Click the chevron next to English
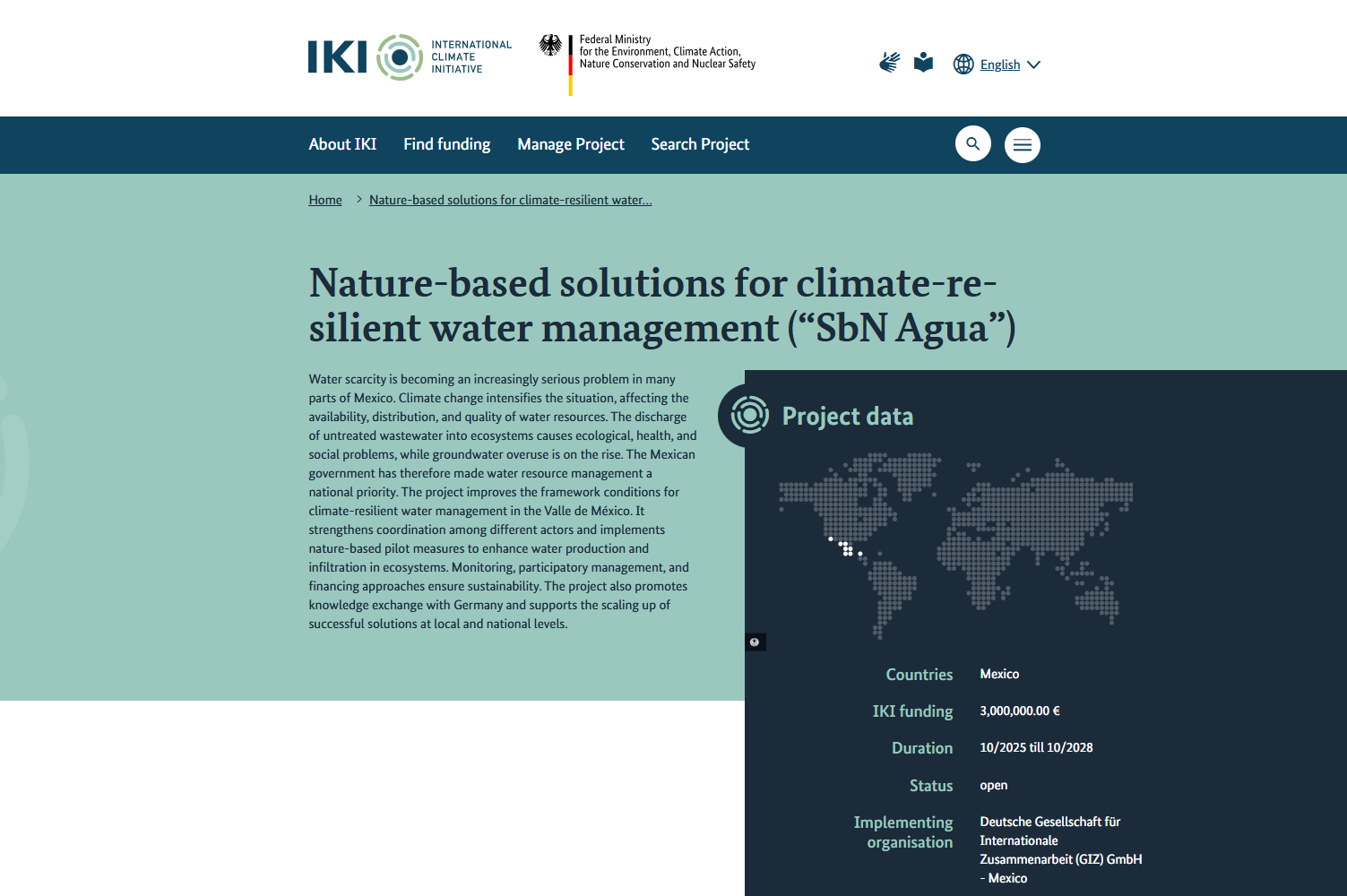 click(x=1033, y=65)
